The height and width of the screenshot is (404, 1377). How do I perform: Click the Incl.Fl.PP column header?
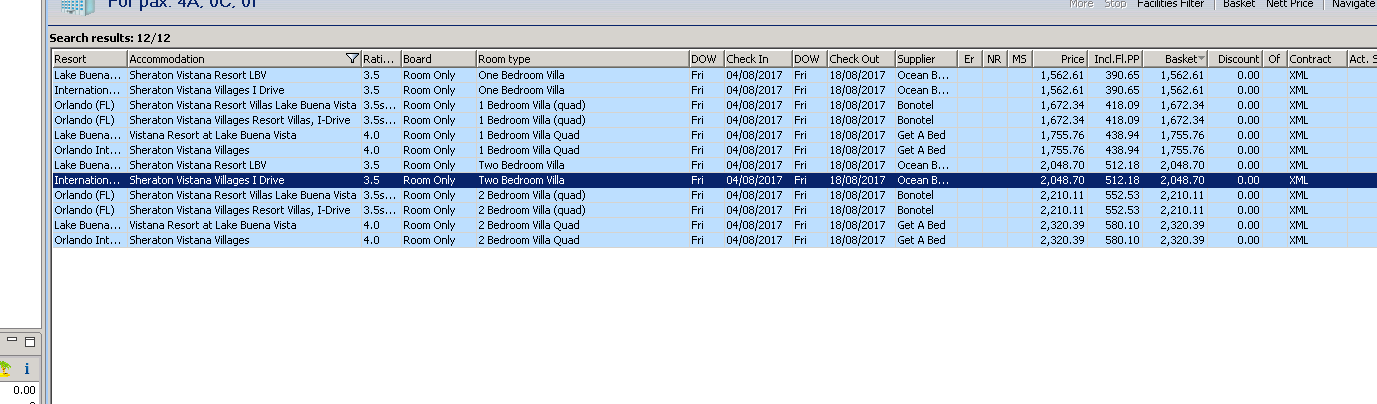pos(1115,59)
